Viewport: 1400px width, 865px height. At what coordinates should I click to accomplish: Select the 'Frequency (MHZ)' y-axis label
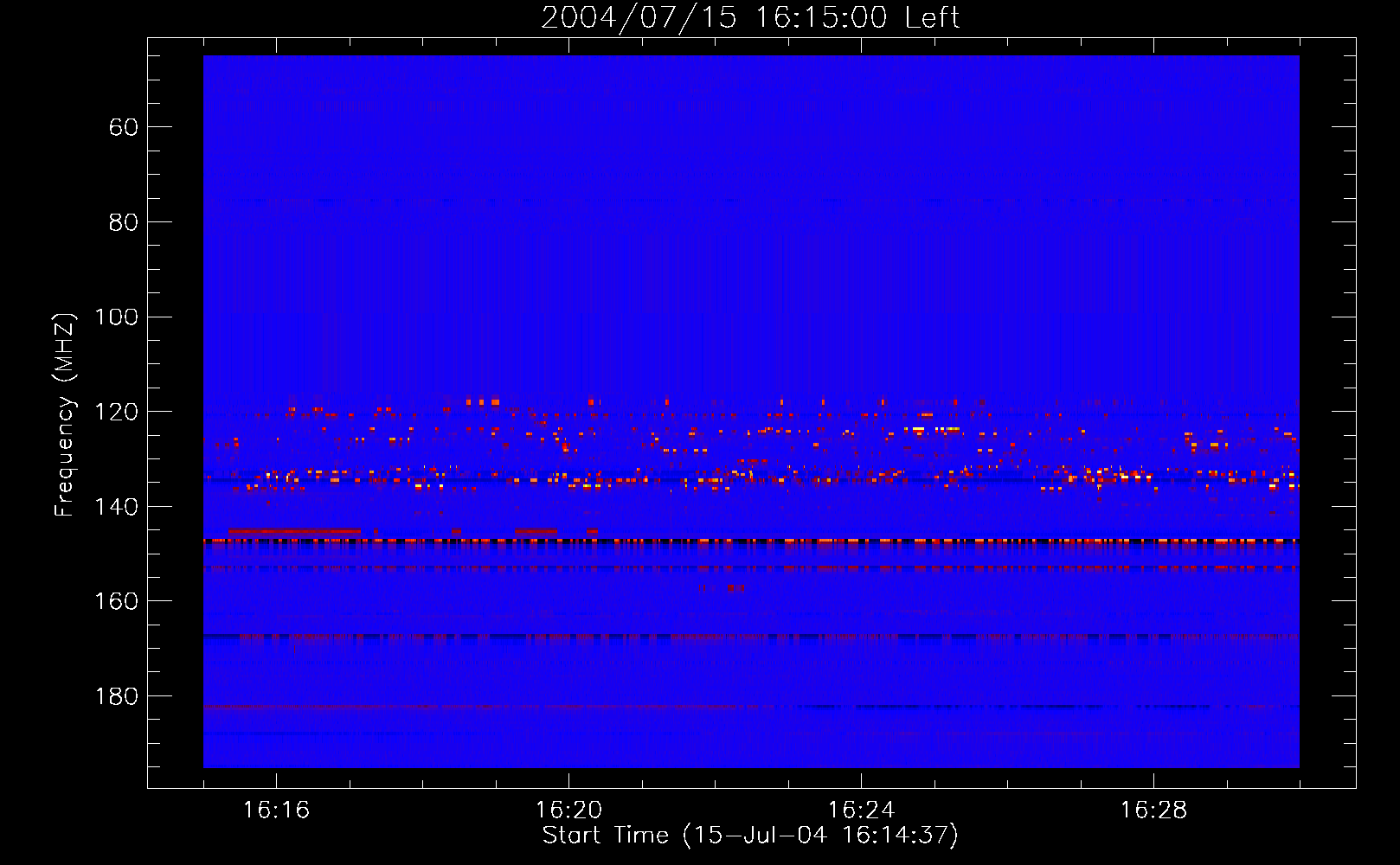tap(65, 414)
